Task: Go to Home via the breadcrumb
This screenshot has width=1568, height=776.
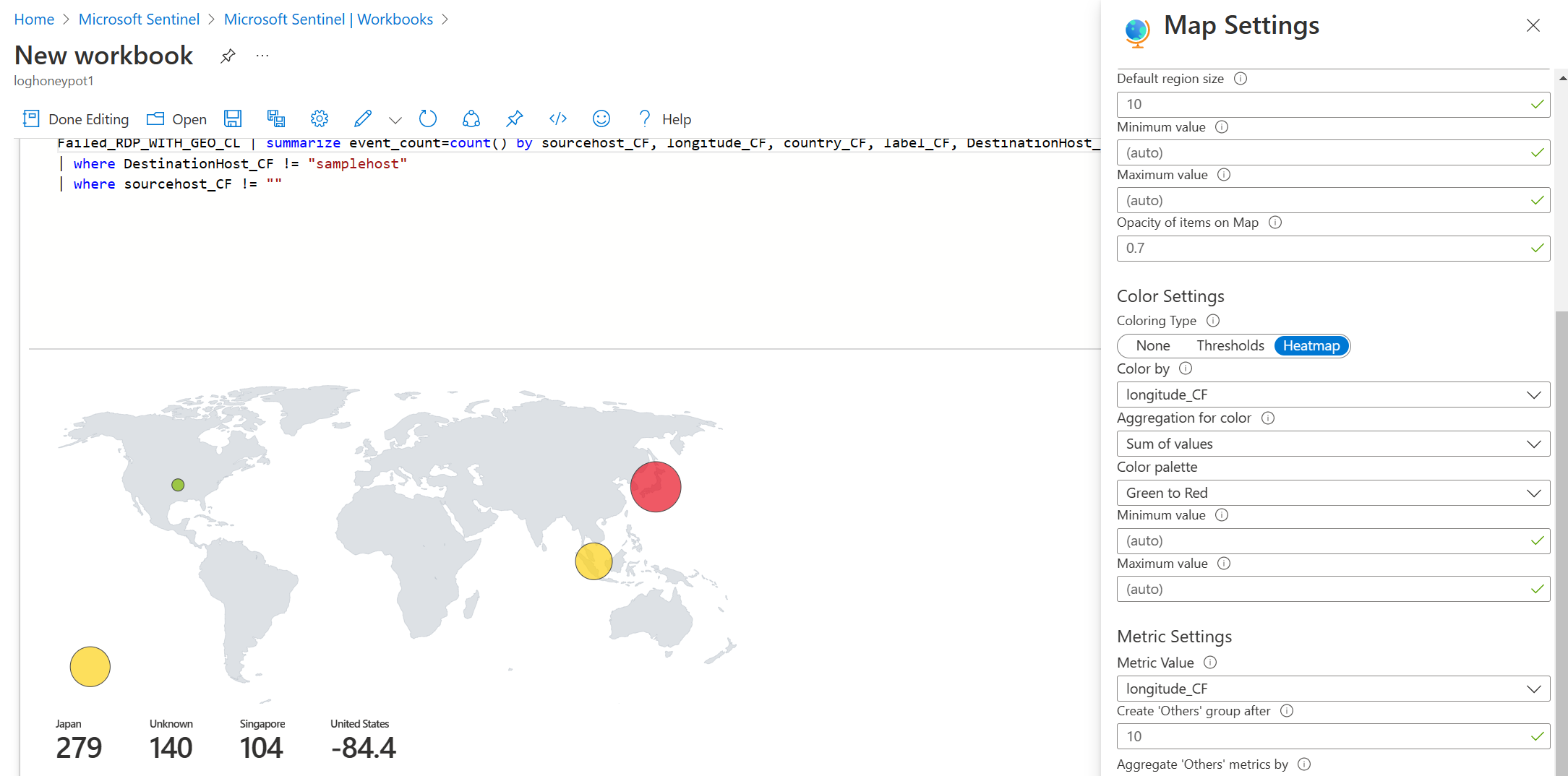Action: (34, 19)
